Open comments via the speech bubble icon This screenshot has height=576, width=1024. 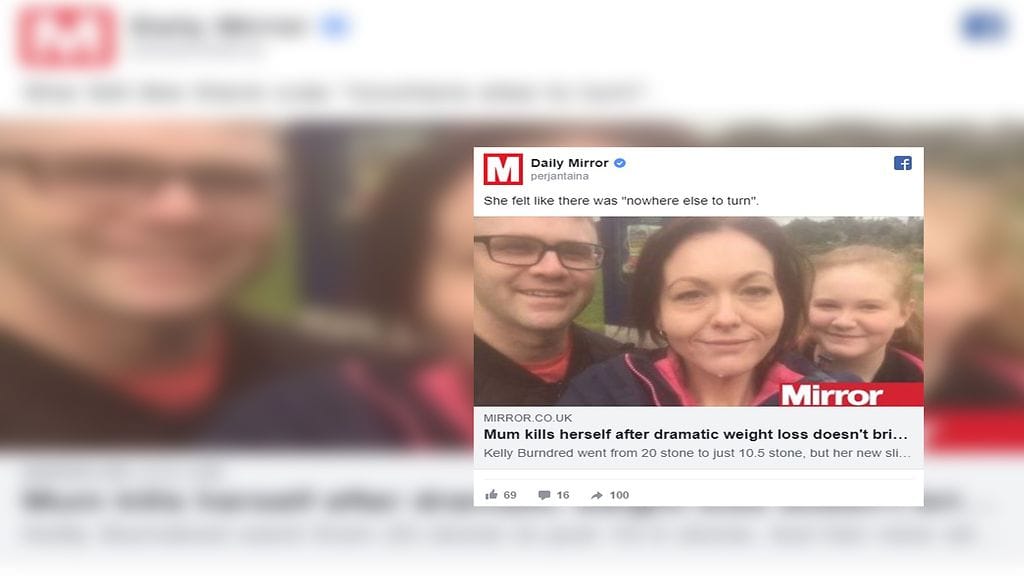(x=544, y=495)
